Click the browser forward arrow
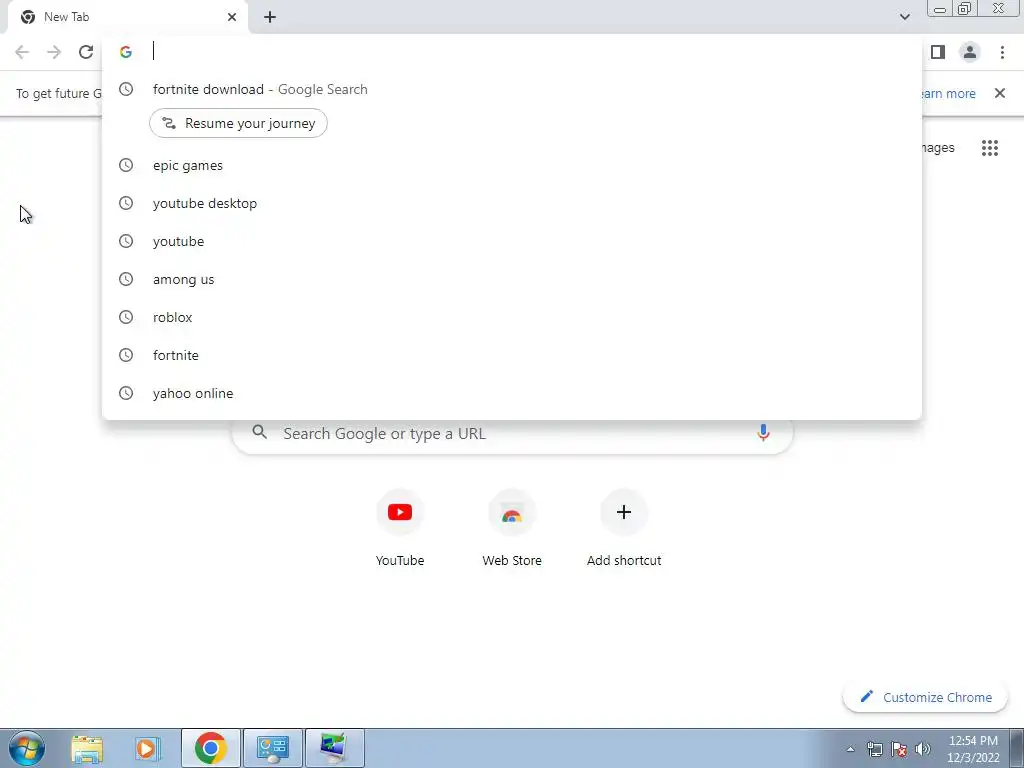 (54, 52)
